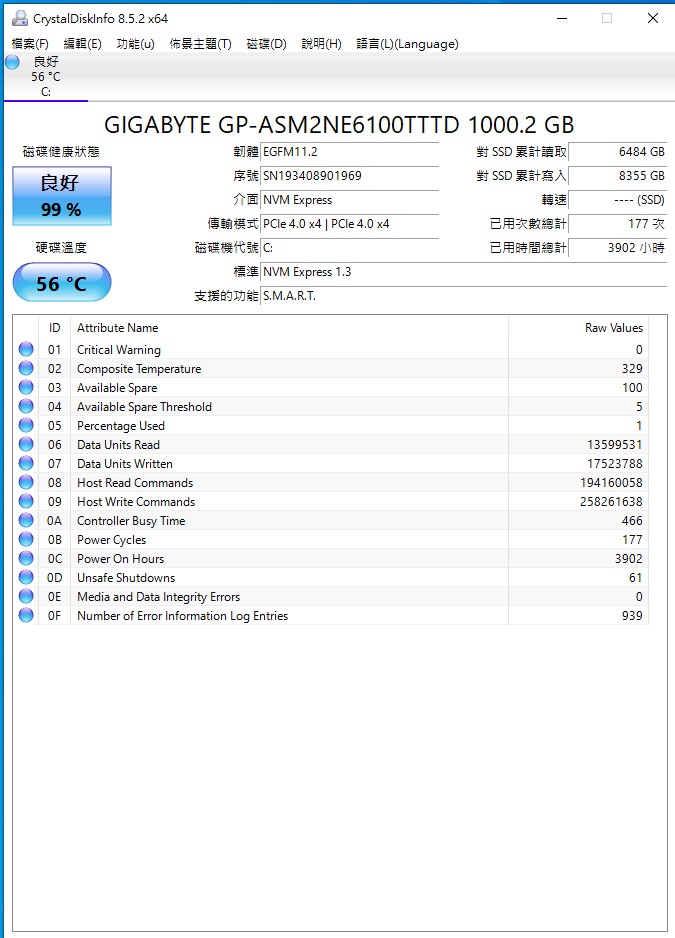Image resolution: width=675 pixels, height=938 pixels.
Task: Select the C: drive tab at top
Action: click(46, 77)
